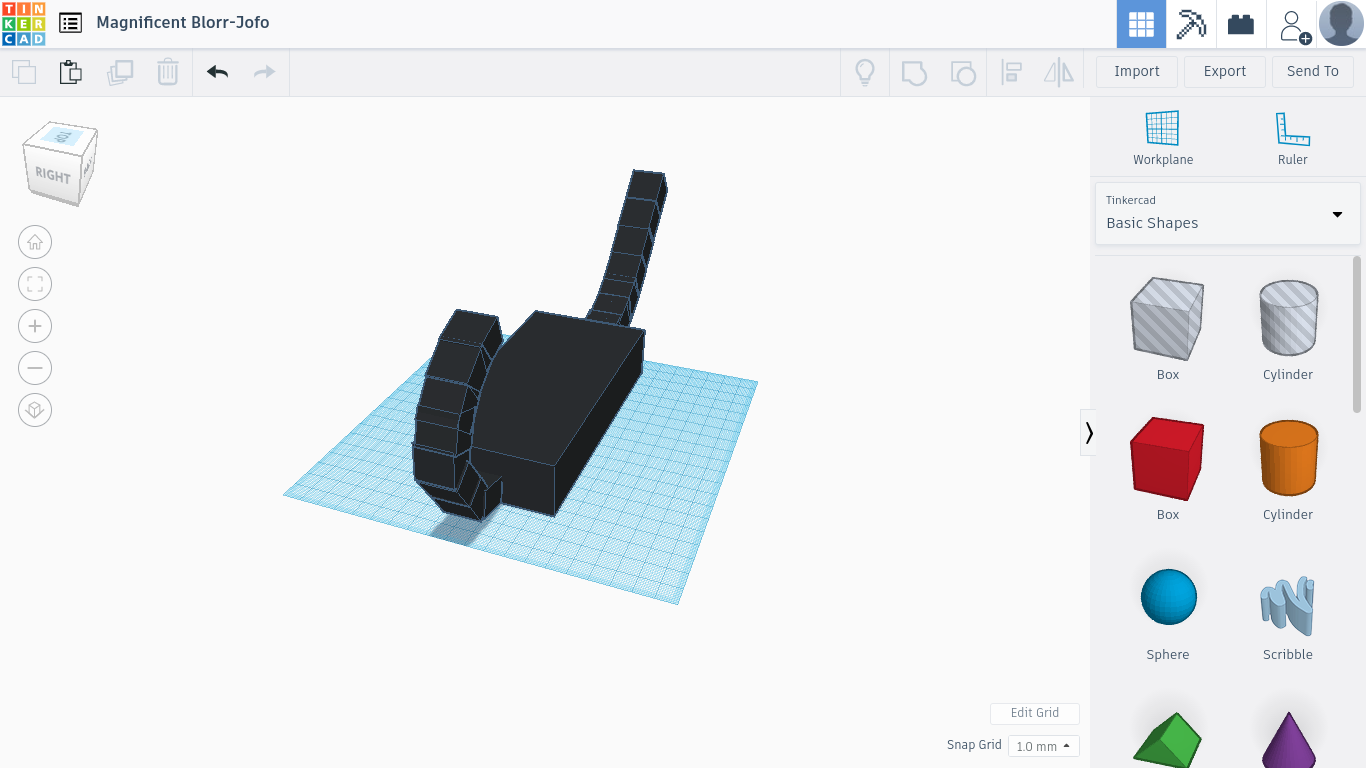Viewport: 1366px width, 768px height.
Task: Select the purple Cone shape
Action: [1288, 738]
